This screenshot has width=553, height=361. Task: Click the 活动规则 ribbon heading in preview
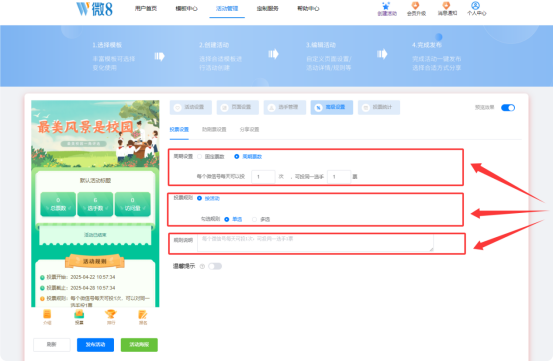95,262
